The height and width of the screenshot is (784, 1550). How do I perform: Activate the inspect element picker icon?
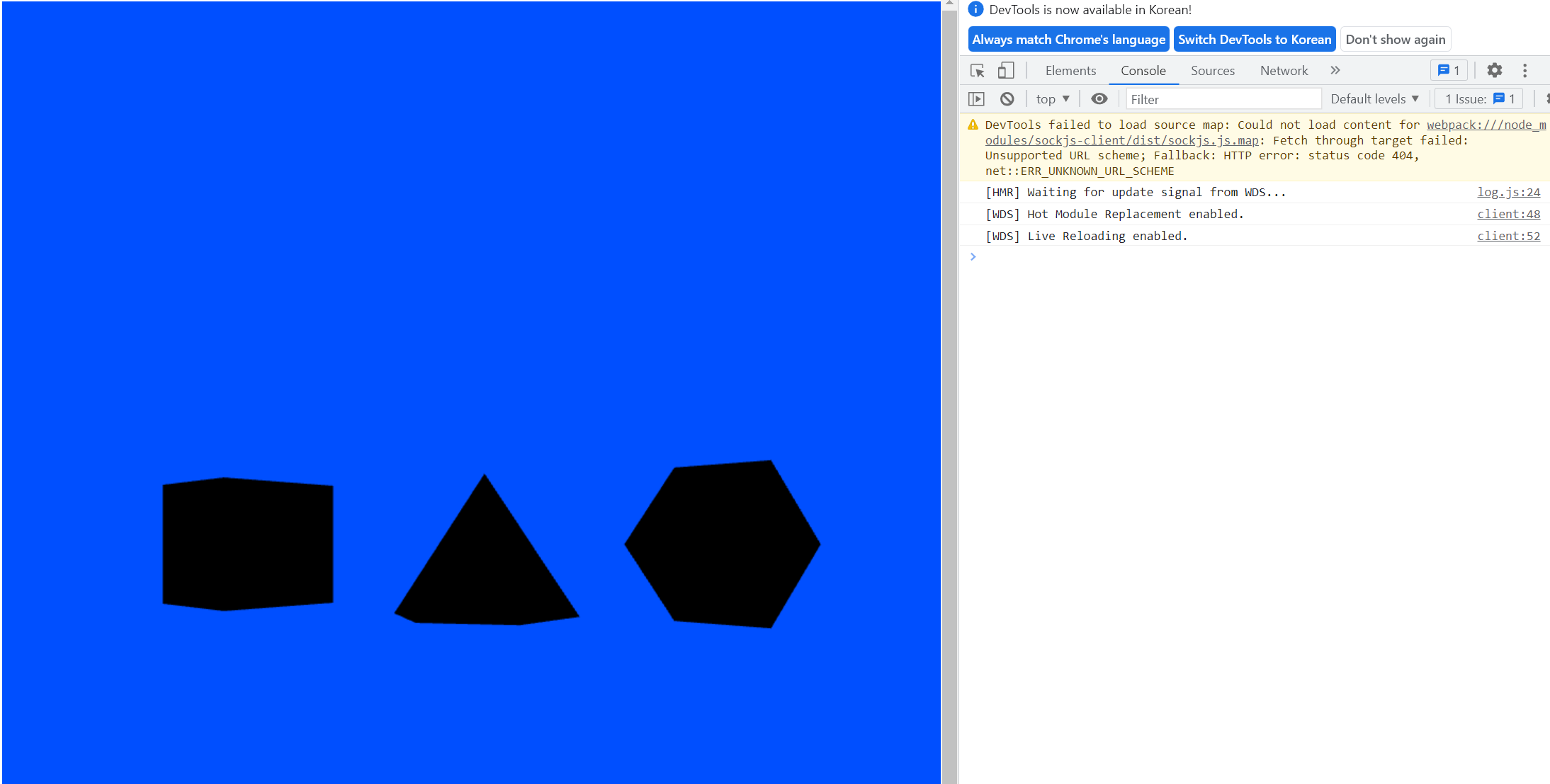pos(978,71)
